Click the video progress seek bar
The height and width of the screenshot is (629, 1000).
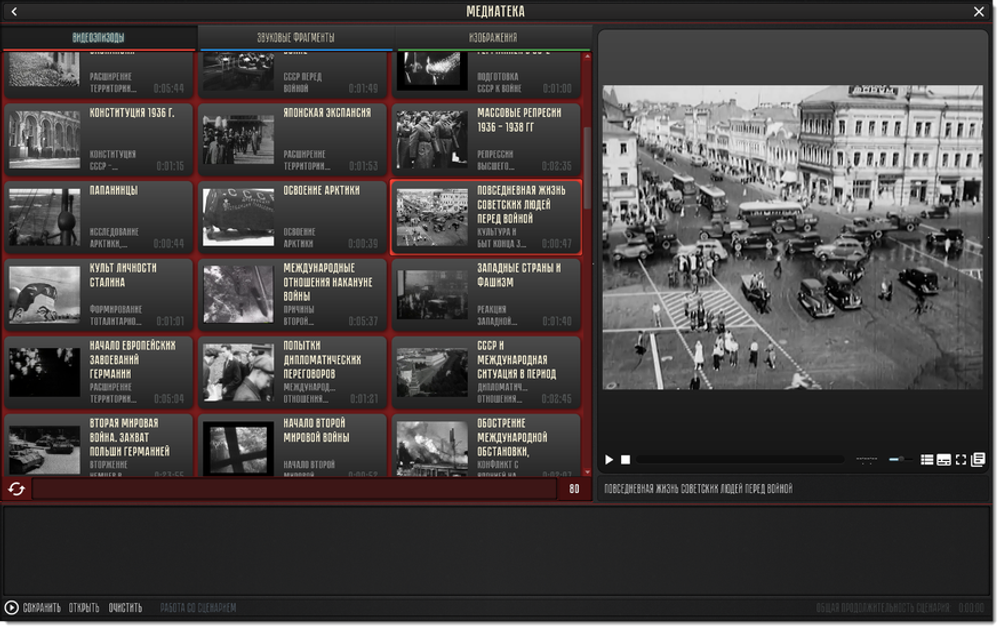coord(740,460)
